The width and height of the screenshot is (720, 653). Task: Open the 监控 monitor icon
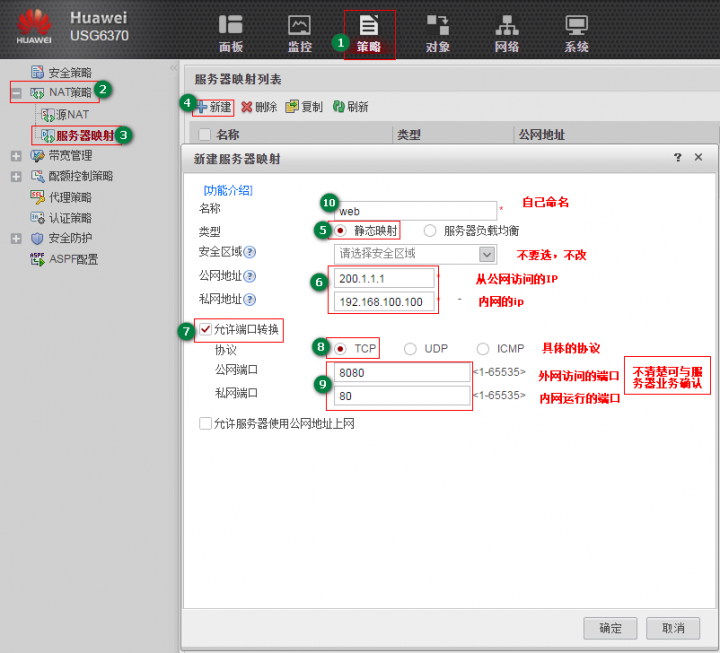click(x=299, y=26)
